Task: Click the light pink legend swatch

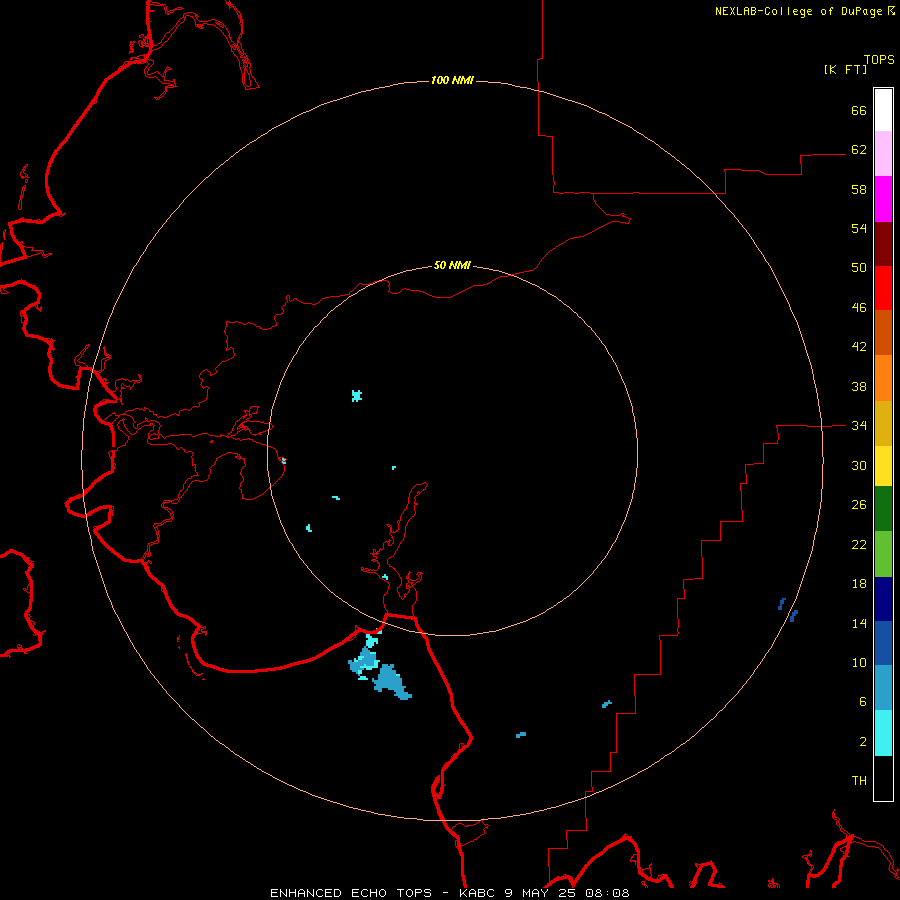Action: [x=883, y=154]
